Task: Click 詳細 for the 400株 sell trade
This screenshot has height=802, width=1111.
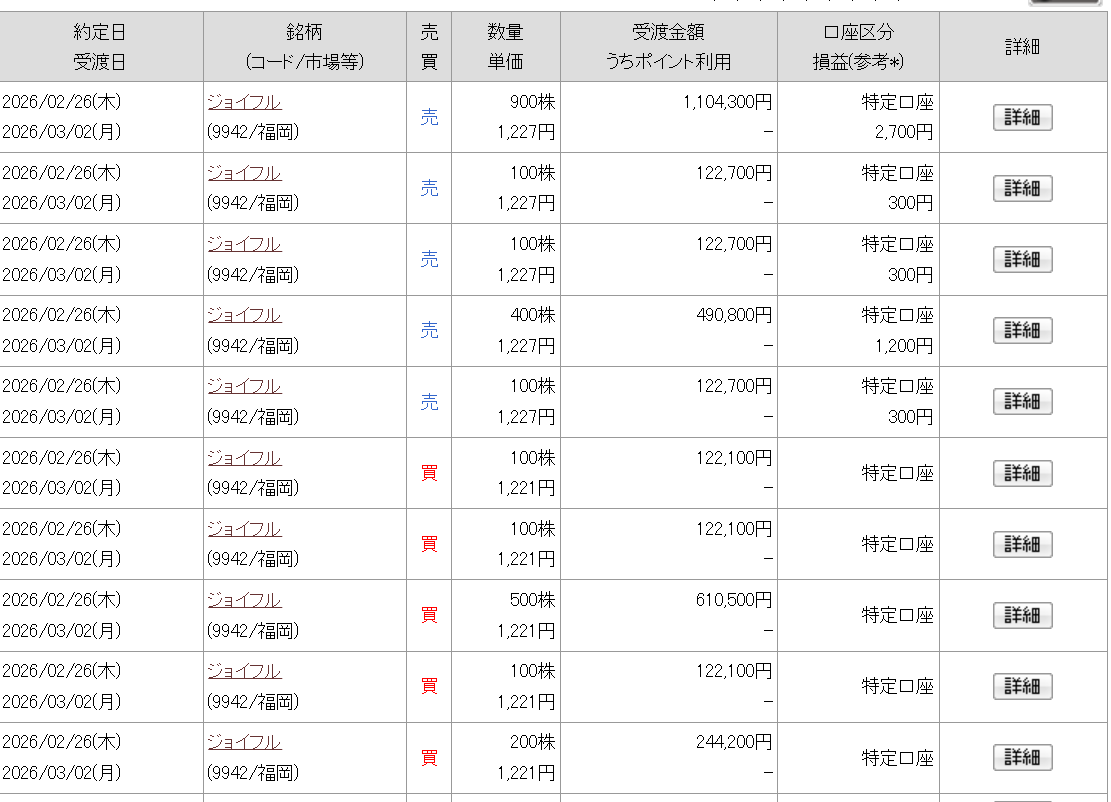Action: tap(1022, 330)
